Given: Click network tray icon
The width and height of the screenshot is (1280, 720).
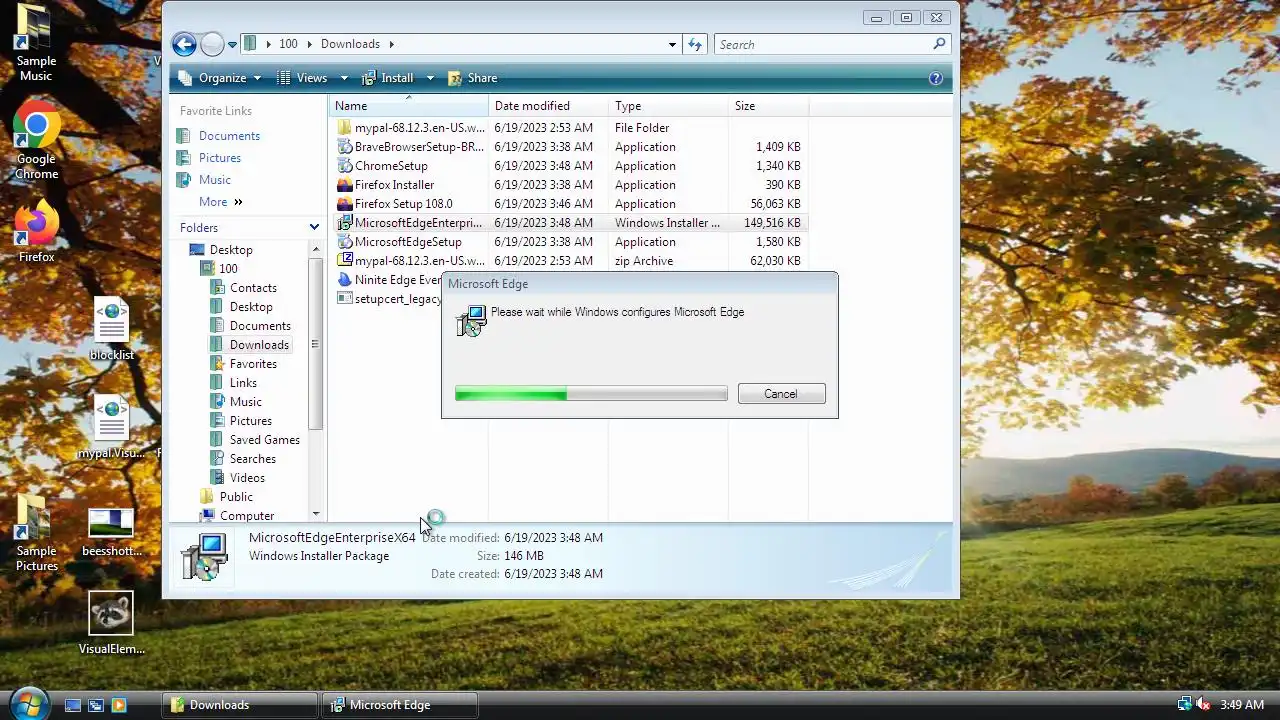Looking at the screenshot, I should tap(1185, 705).
